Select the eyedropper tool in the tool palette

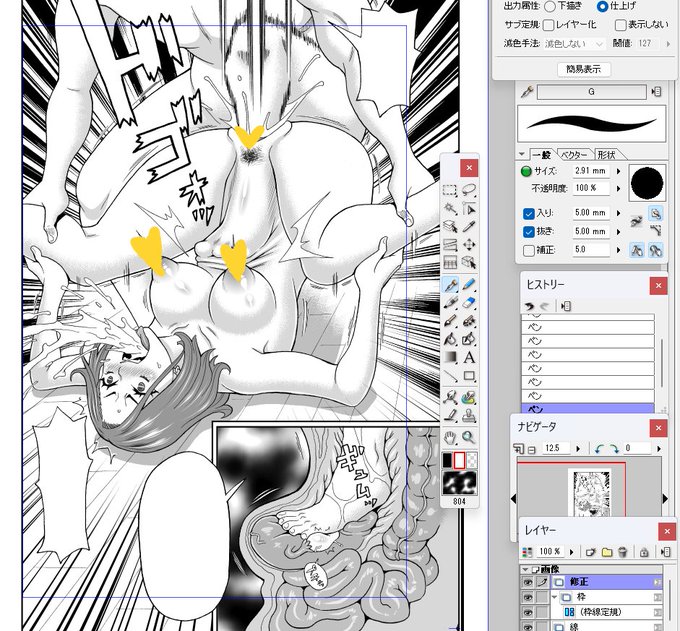469,227
